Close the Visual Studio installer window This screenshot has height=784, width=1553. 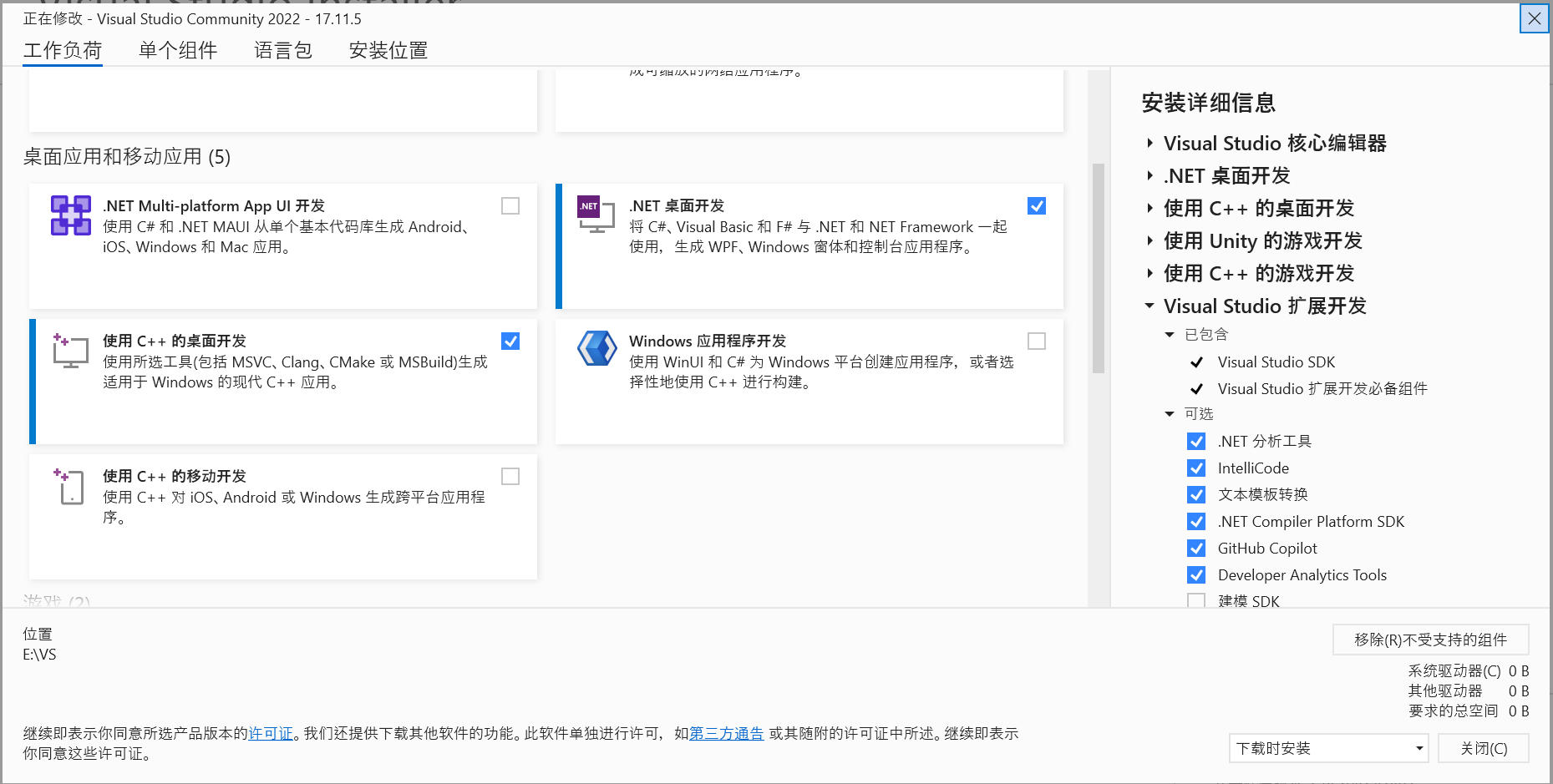pos(1535,18)
